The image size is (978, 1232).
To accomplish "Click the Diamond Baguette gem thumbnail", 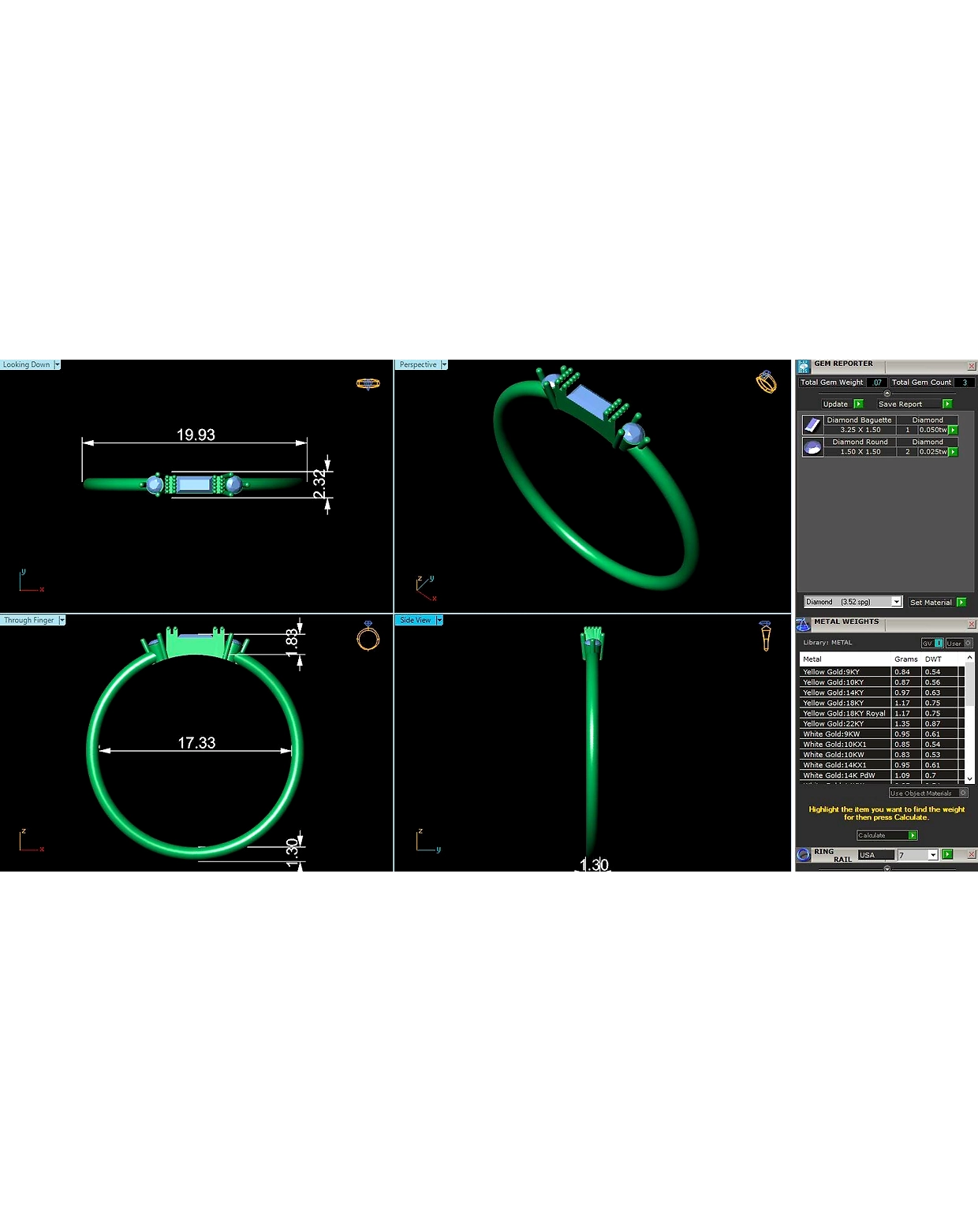I will pos(812,425).
